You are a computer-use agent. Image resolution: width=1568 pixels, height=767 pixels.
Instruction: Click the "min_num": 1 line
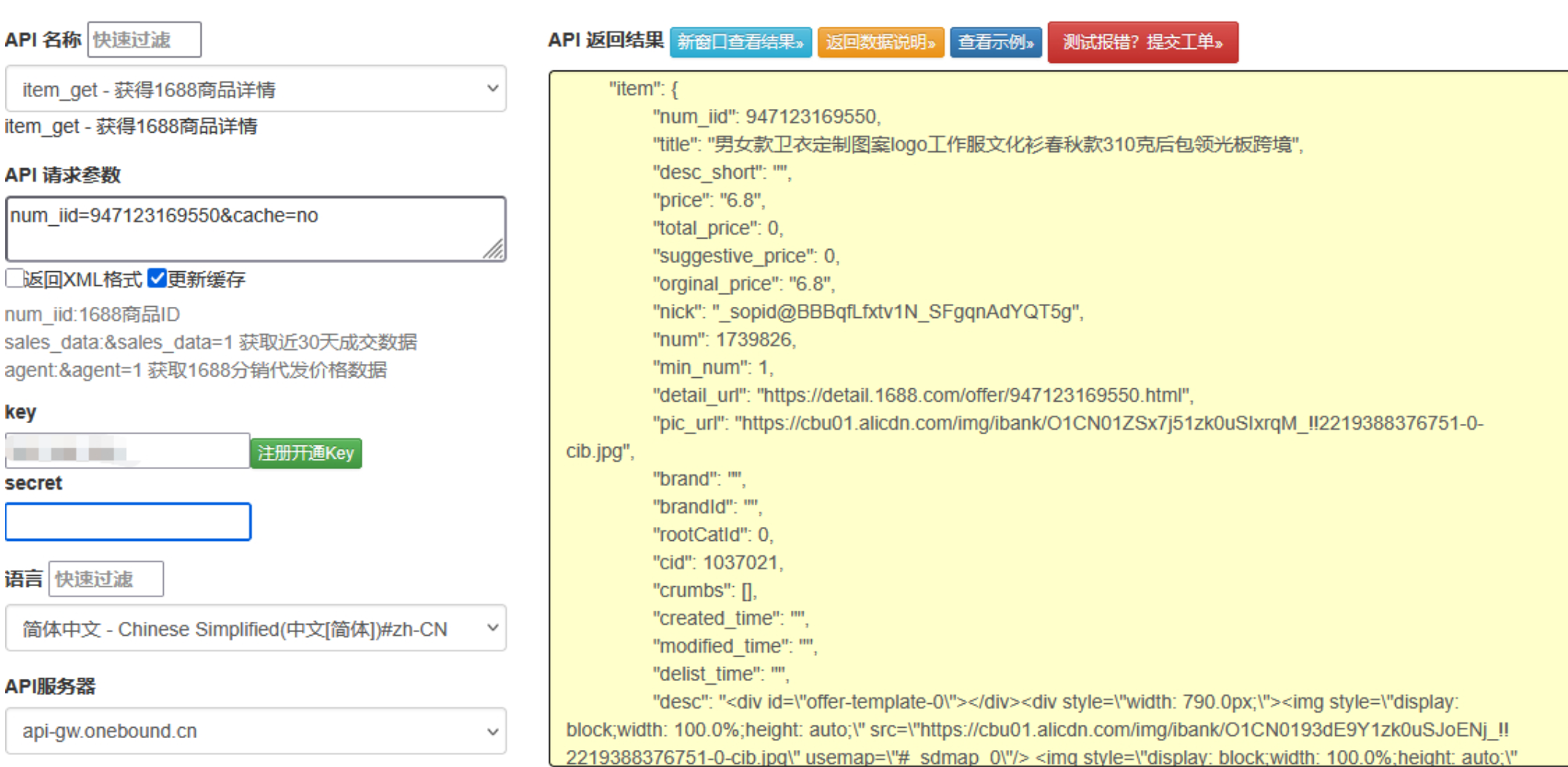[x=713, y=368]
